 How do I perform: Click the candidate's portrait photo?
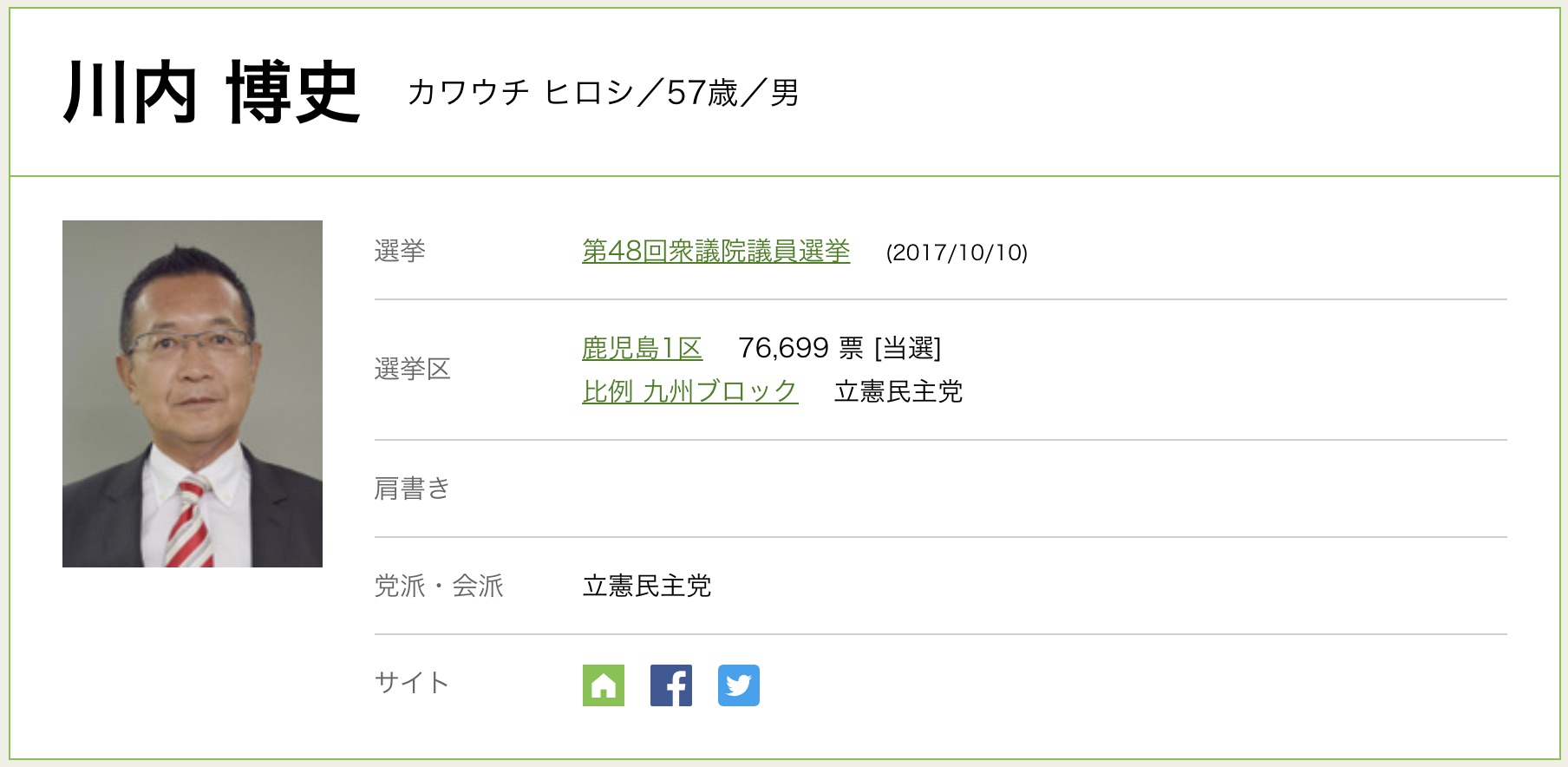click(193, 394)
